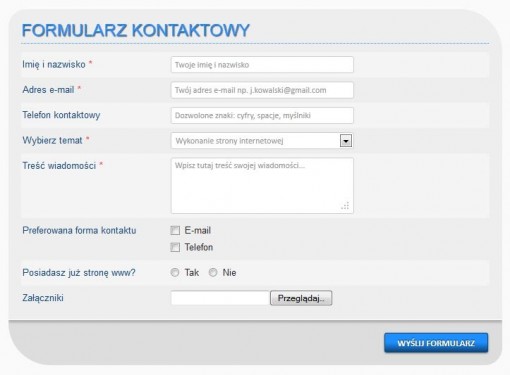
Task: Select the 'Nie' radio button
Action: tap(213, 273)
